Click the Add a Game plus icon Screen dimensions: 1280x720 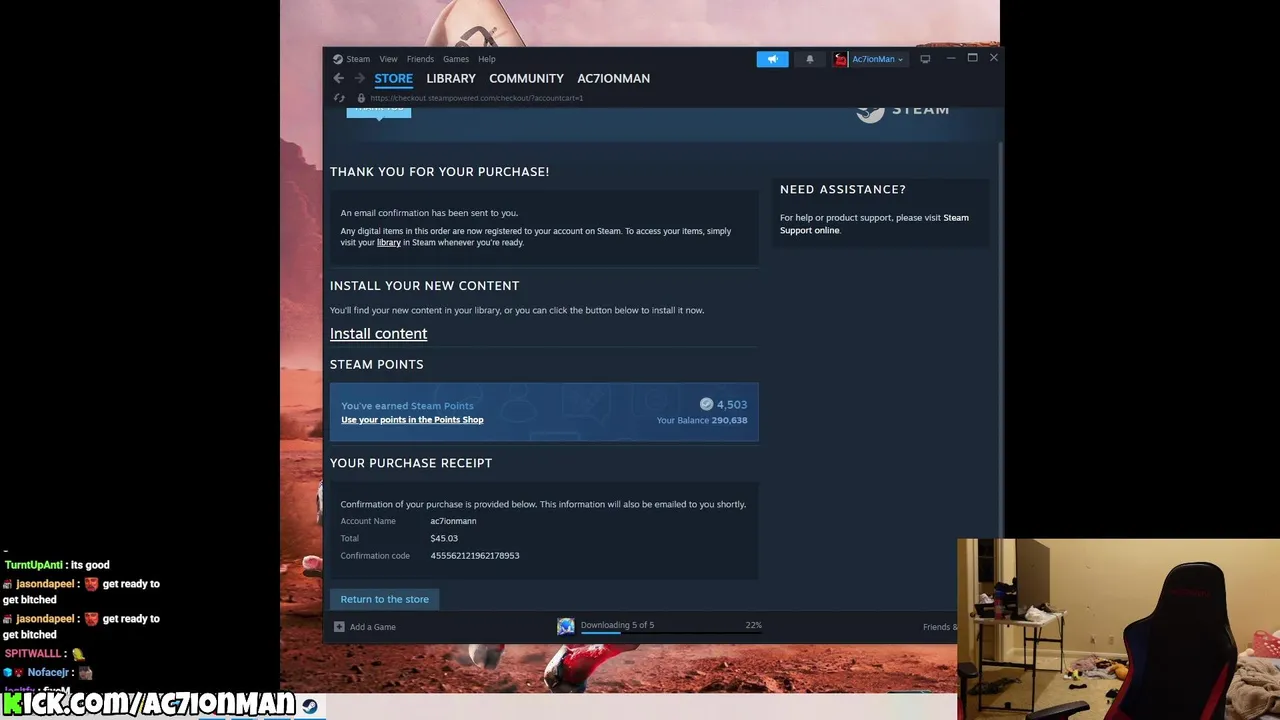tap(339, 627)
